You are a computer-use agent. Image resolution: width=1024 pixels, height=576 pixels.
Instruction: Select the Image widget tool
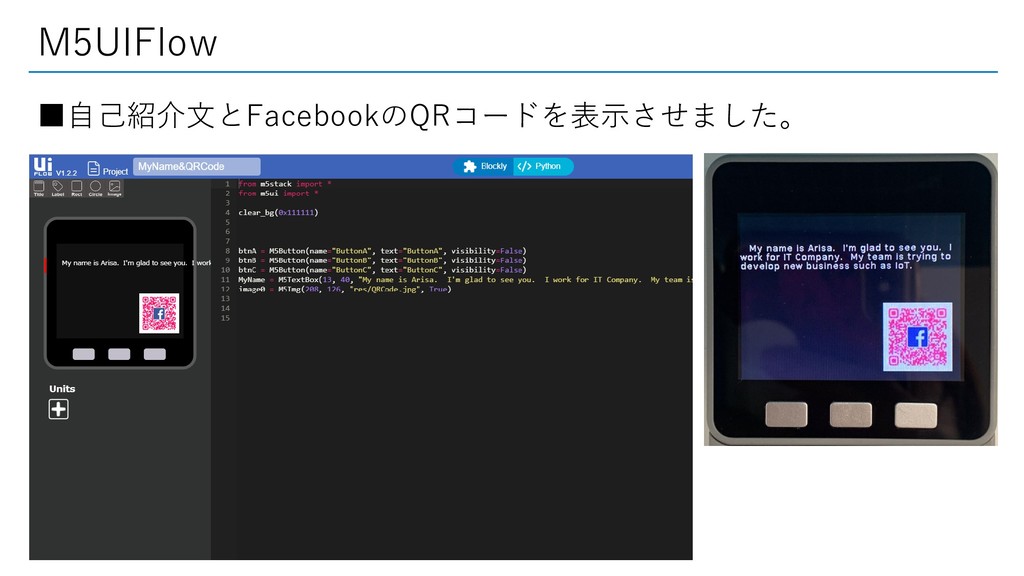point(114,188)
